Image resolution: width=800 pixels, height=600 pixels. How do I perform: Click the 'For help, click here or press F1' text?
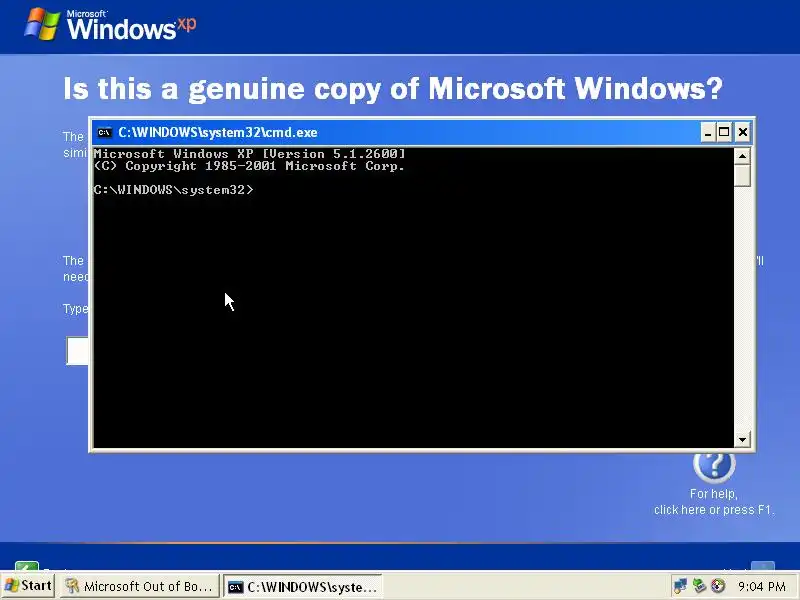pyautogui.click(x=714, y=502)
